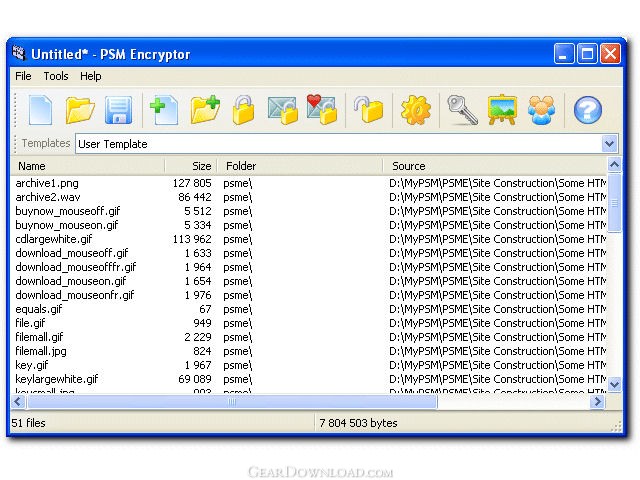Click the PSM Encryptor title bar icon
This screenshot has height=480, width=640.
click(x=19, y=53)
